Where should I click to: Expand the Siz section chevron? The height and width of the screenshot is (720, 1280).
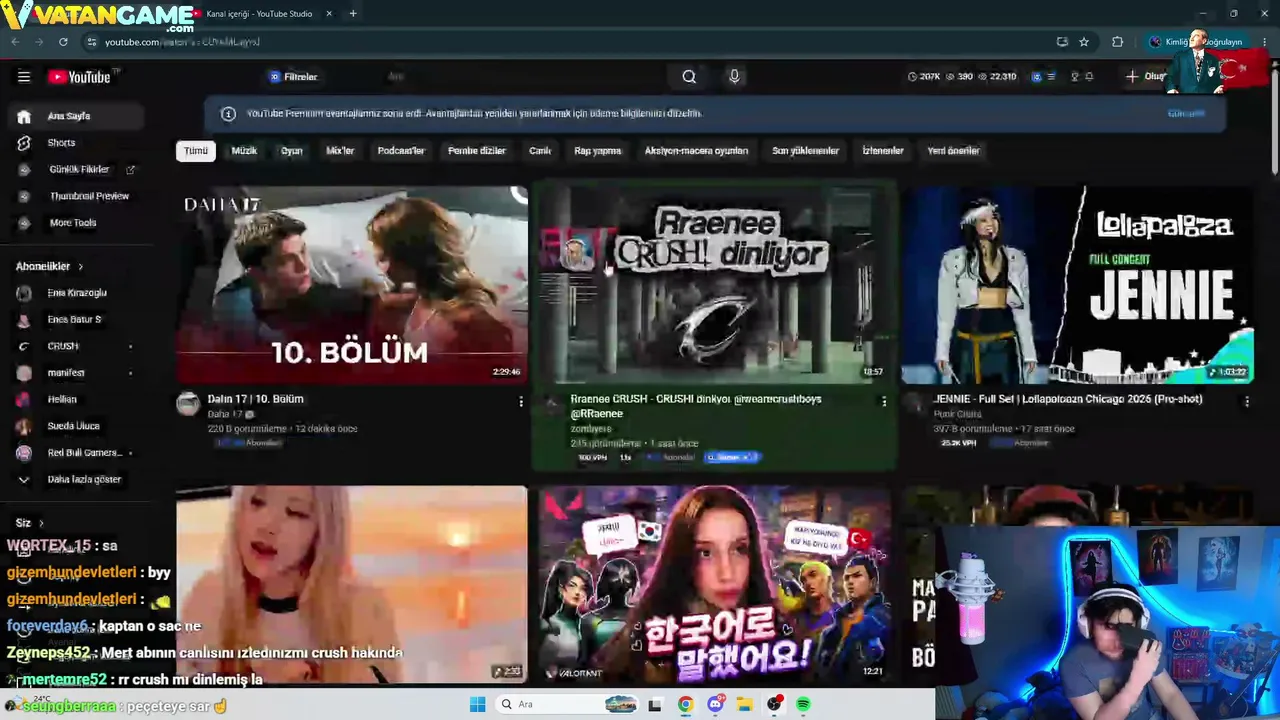tap(41, 523)
